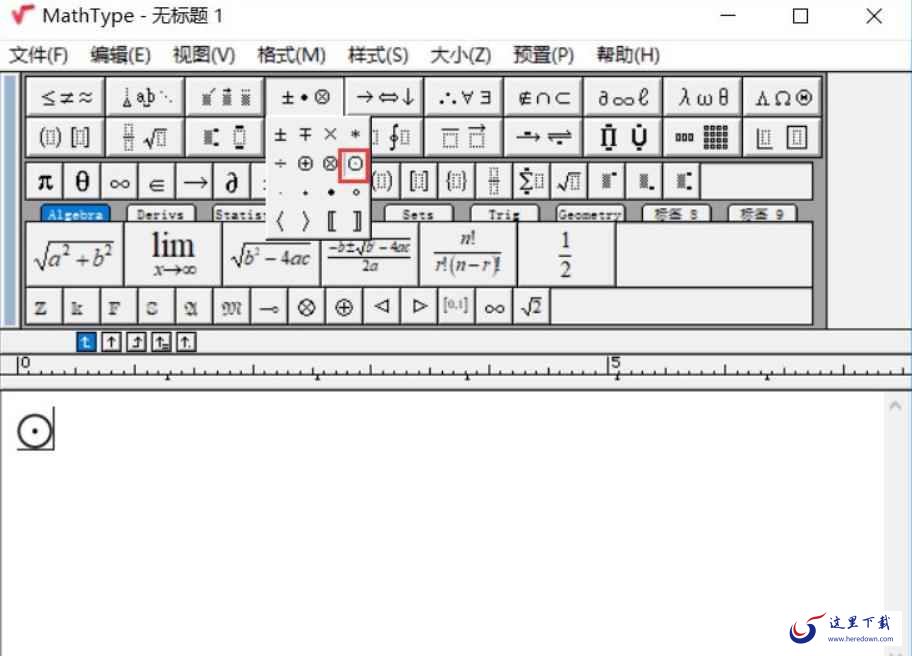Open the fraction and radical templates palette

tap(146, 137)
